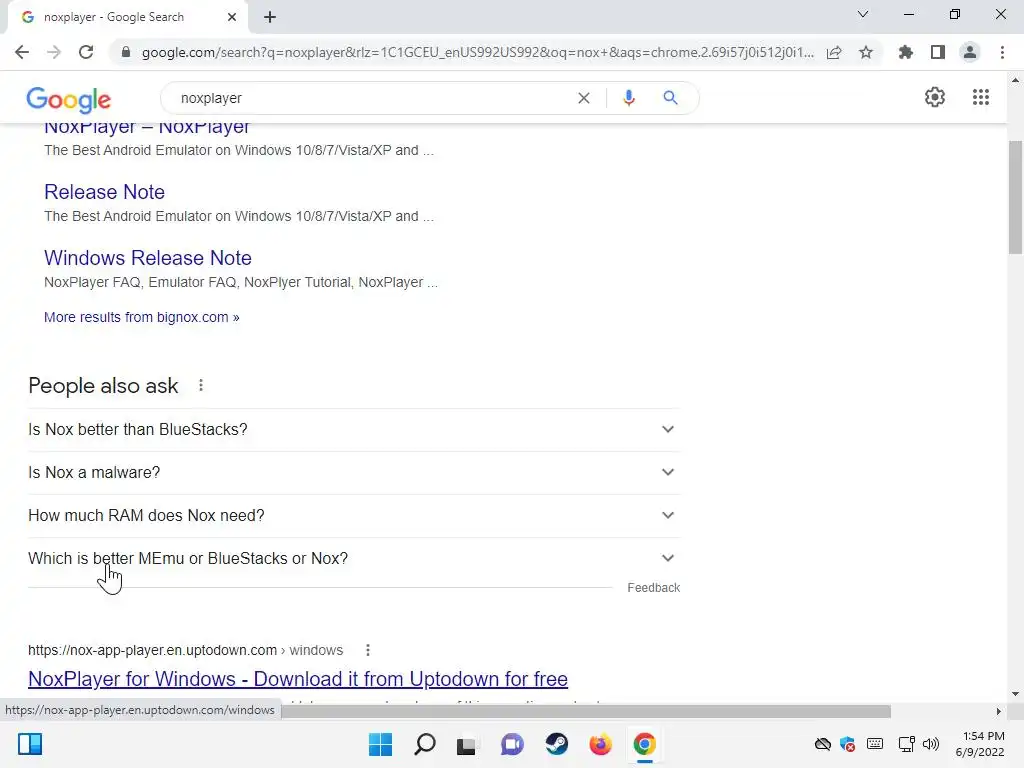Image resolution: width=1024 pixels, height=768 pixels.
Task: Open the network tray icon
Action: tap(906, 744)
